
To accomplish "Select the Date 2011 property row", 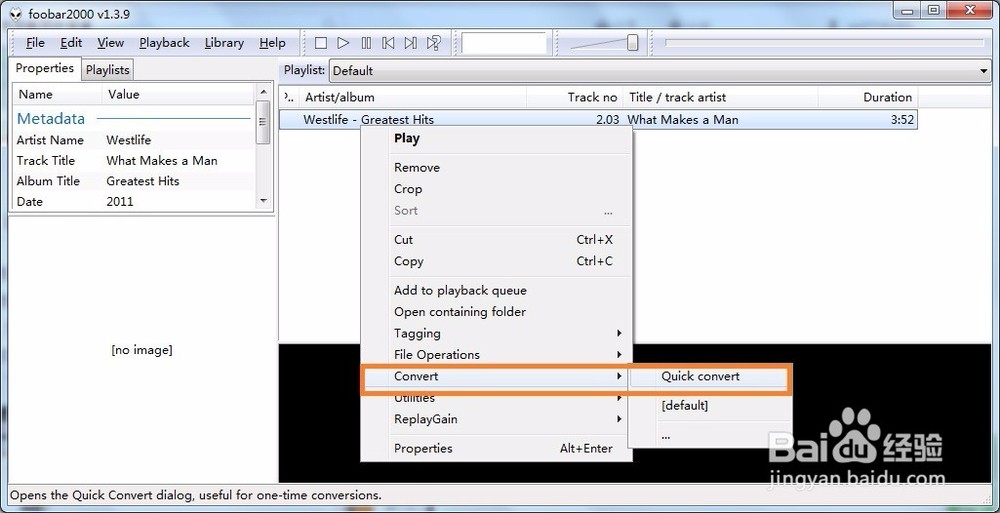I will click(x=133, y=202).
